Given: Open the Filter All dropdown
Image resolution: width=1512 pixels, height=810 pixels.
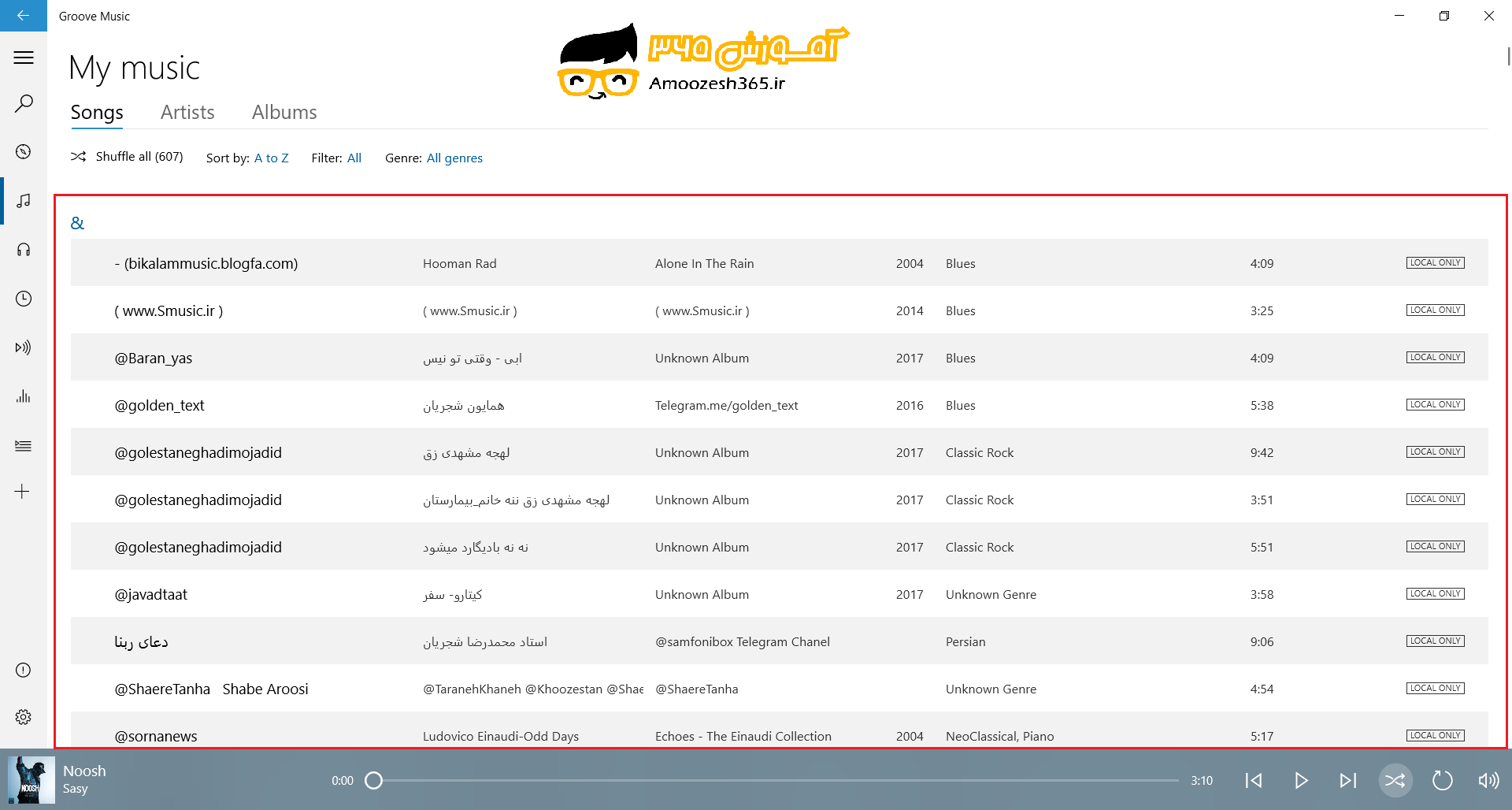Looking at the screenshot, I should [x=354, y=158].
